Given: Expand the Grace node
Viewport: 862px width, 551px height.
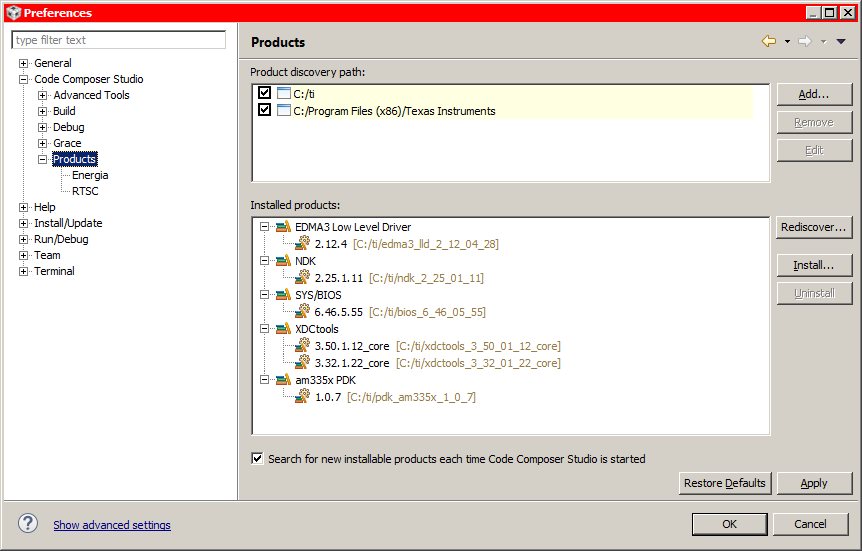Looking at the screenshot, I should tap(42, 143).
